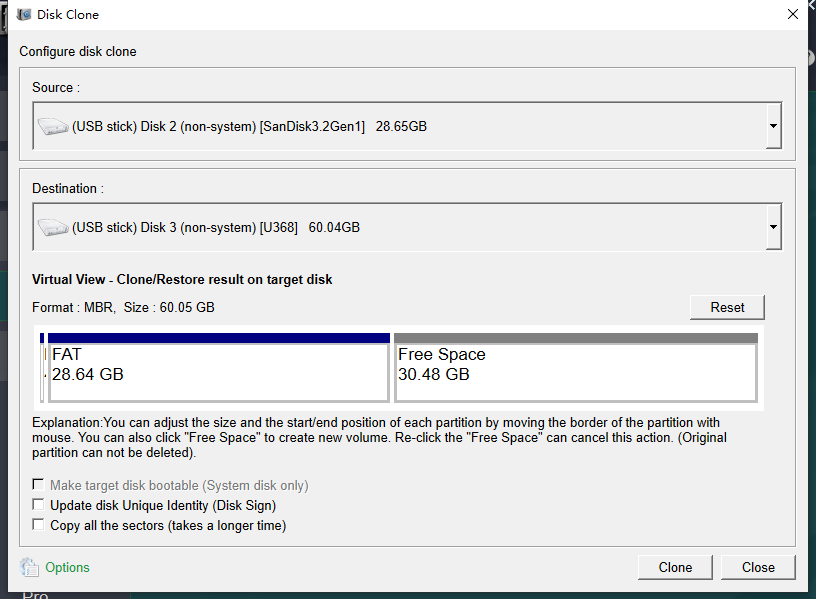The width and height of the screenshot is (816, 599).
Task: Enable "Update disk Unique Identity" option
Action: tap(38, 506)
